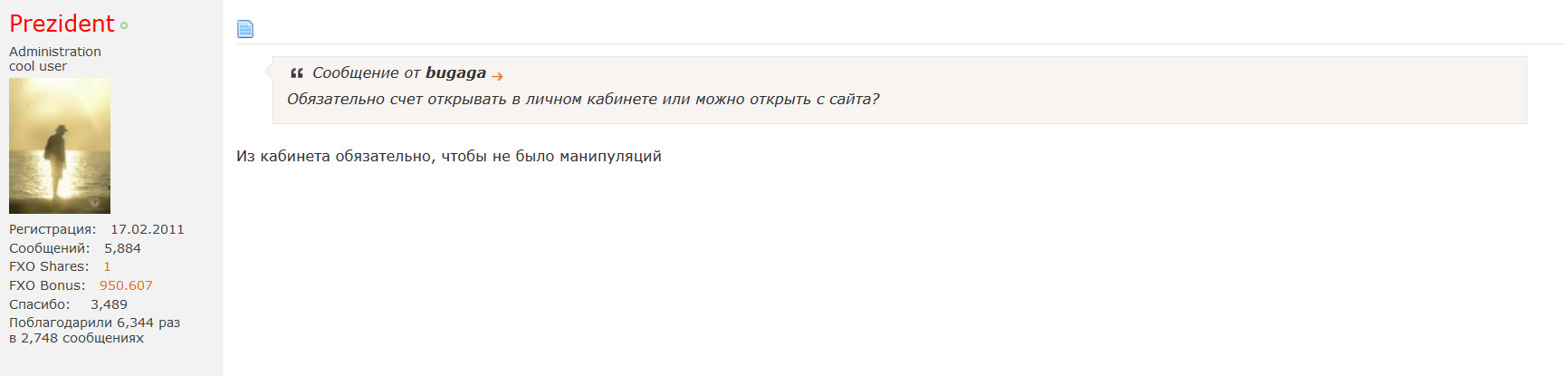Click the Administration user title
The width and height of the screenshot is (1568, 376).
coord(55,52)
